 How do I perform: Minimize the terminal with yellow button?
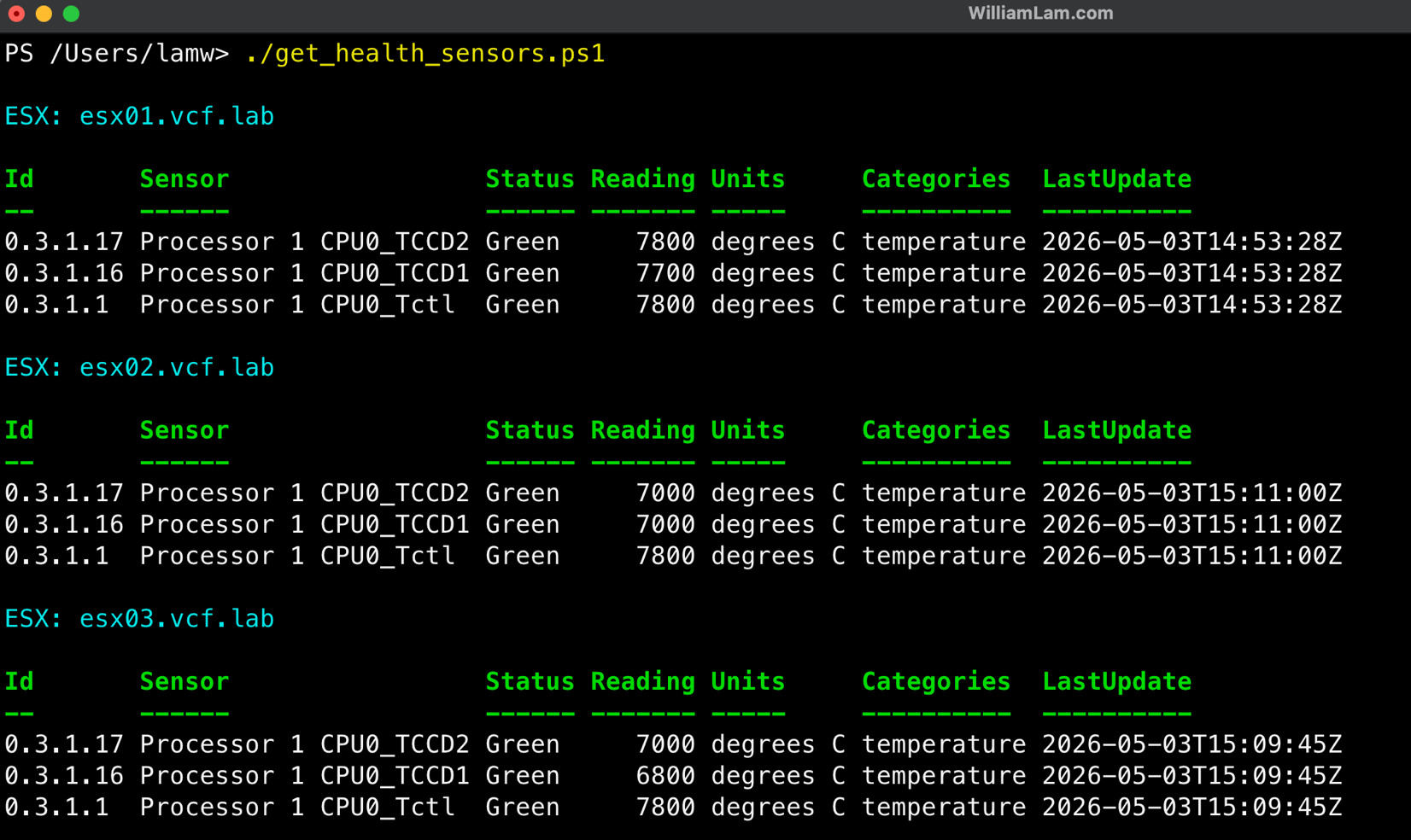(44, 14)
